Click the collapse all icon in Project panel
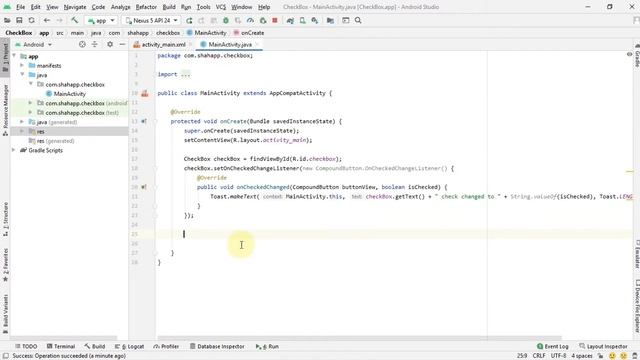The width and height of the screenshot is (640, 360). point(95,44)
